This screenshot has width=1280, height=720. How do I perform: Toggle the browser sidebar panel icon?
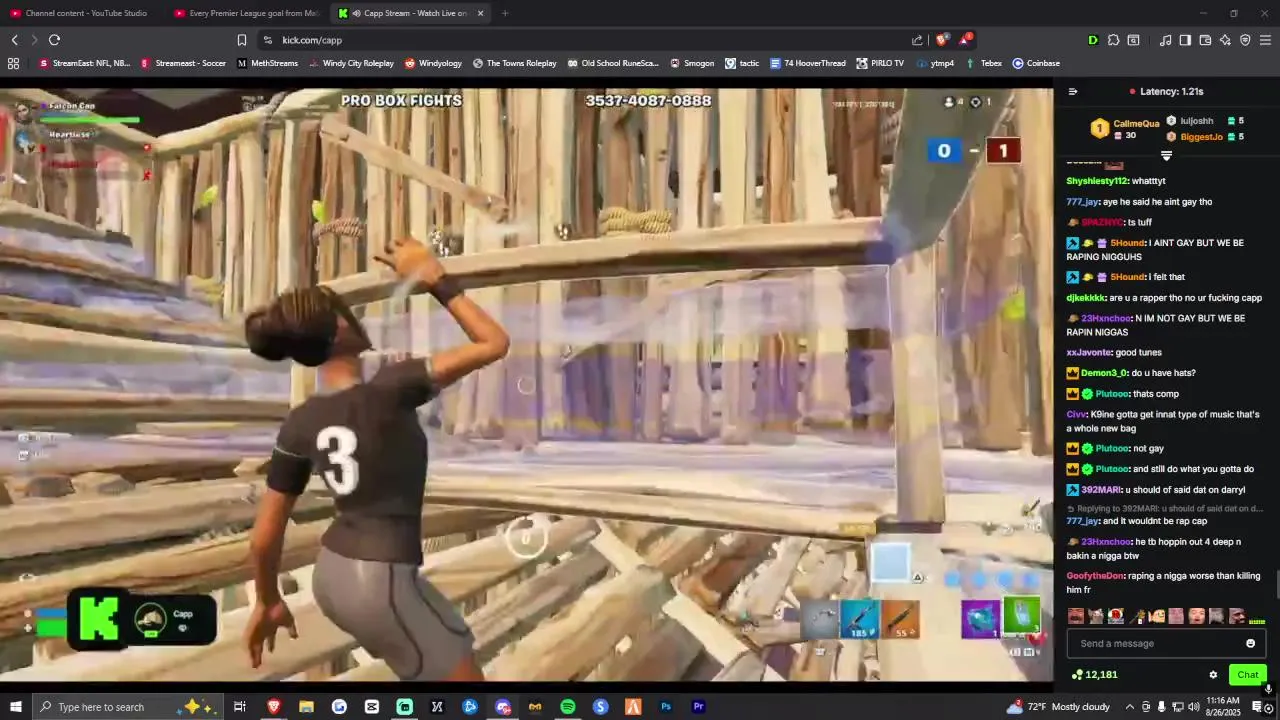pyautogui.click(x=1185, y=40)
